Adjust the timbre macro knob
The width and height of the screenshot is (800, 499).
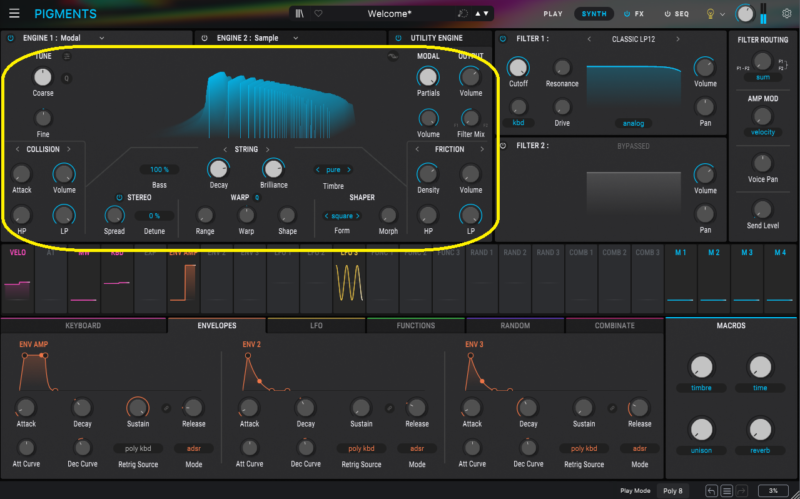(701, 367)
